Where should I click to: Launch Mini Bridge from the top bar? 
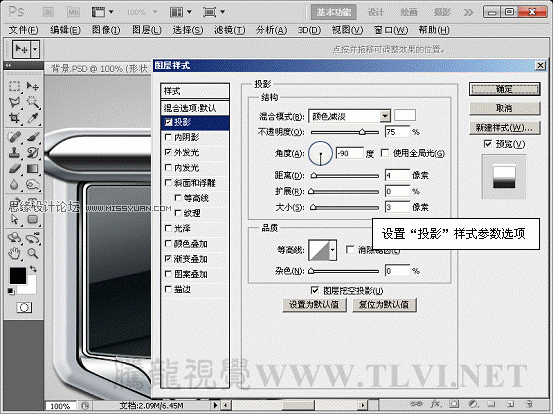[73, 12]
